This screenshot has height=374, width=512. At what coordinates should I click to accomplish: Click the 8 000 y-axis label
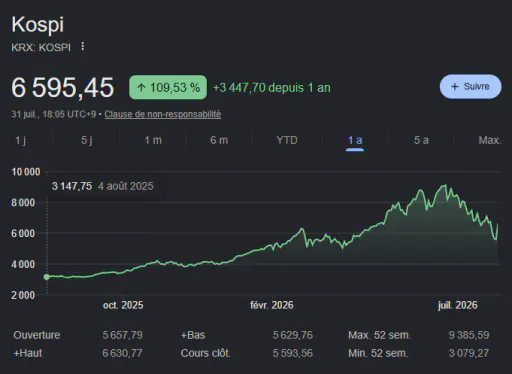coord(23,203)
